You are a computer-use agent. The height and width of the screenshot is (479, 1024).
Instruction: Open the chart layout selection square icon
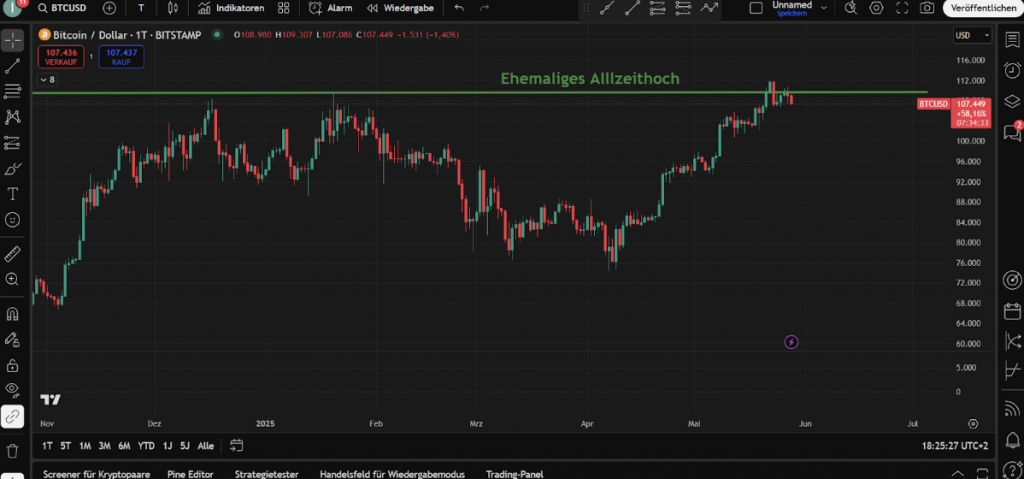click(756, 8)
